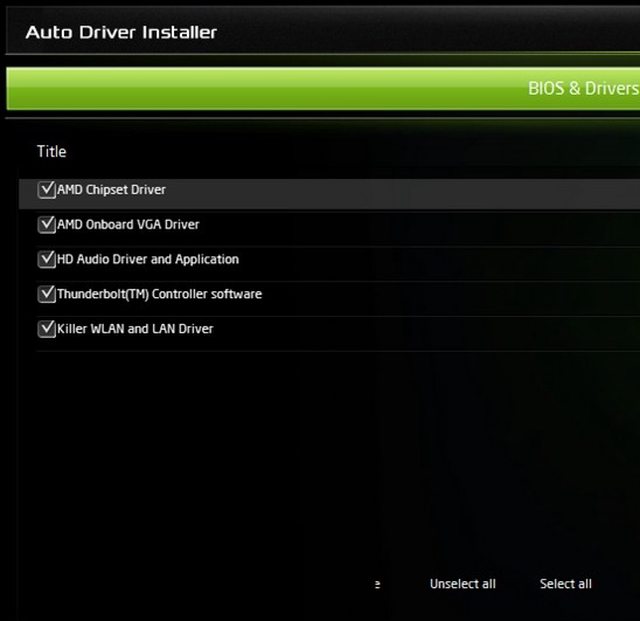
Task: Click blank space right of Thunderbolt(TM) row text
Action: coord(450,294)
